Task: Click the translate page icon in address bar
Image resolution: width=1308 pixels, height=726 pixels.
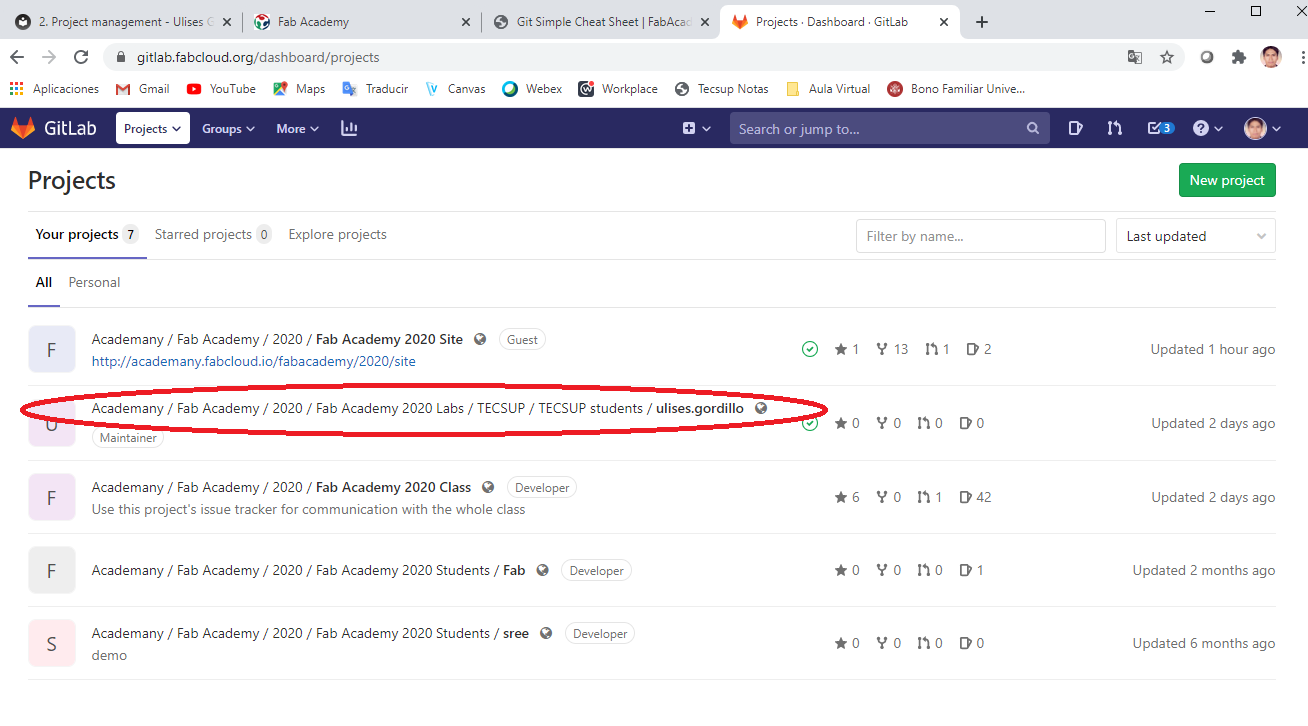Action: point(1135,57)
